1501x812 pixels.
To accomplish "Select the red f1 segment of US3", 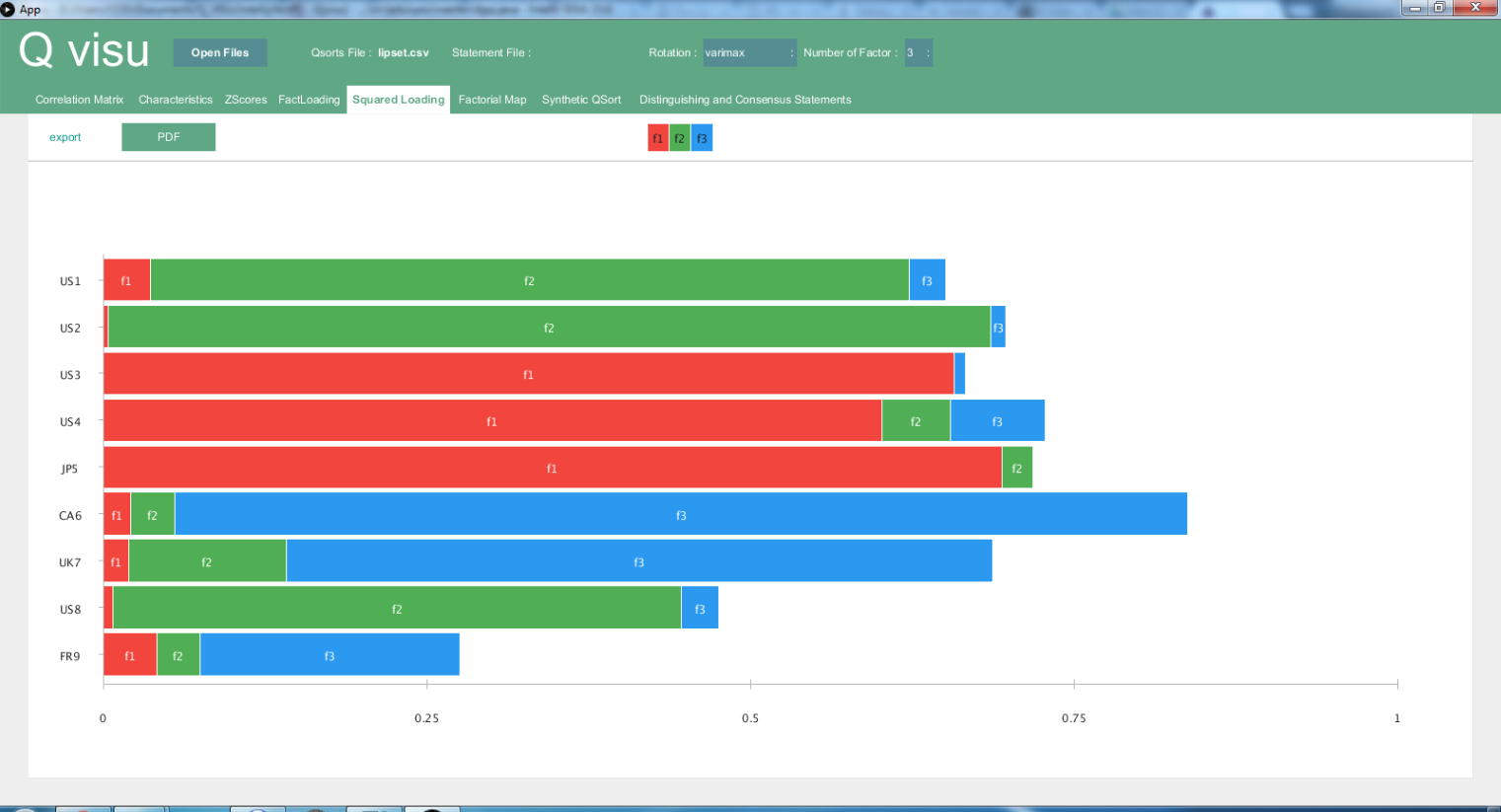I will click(x=529, y=374).
